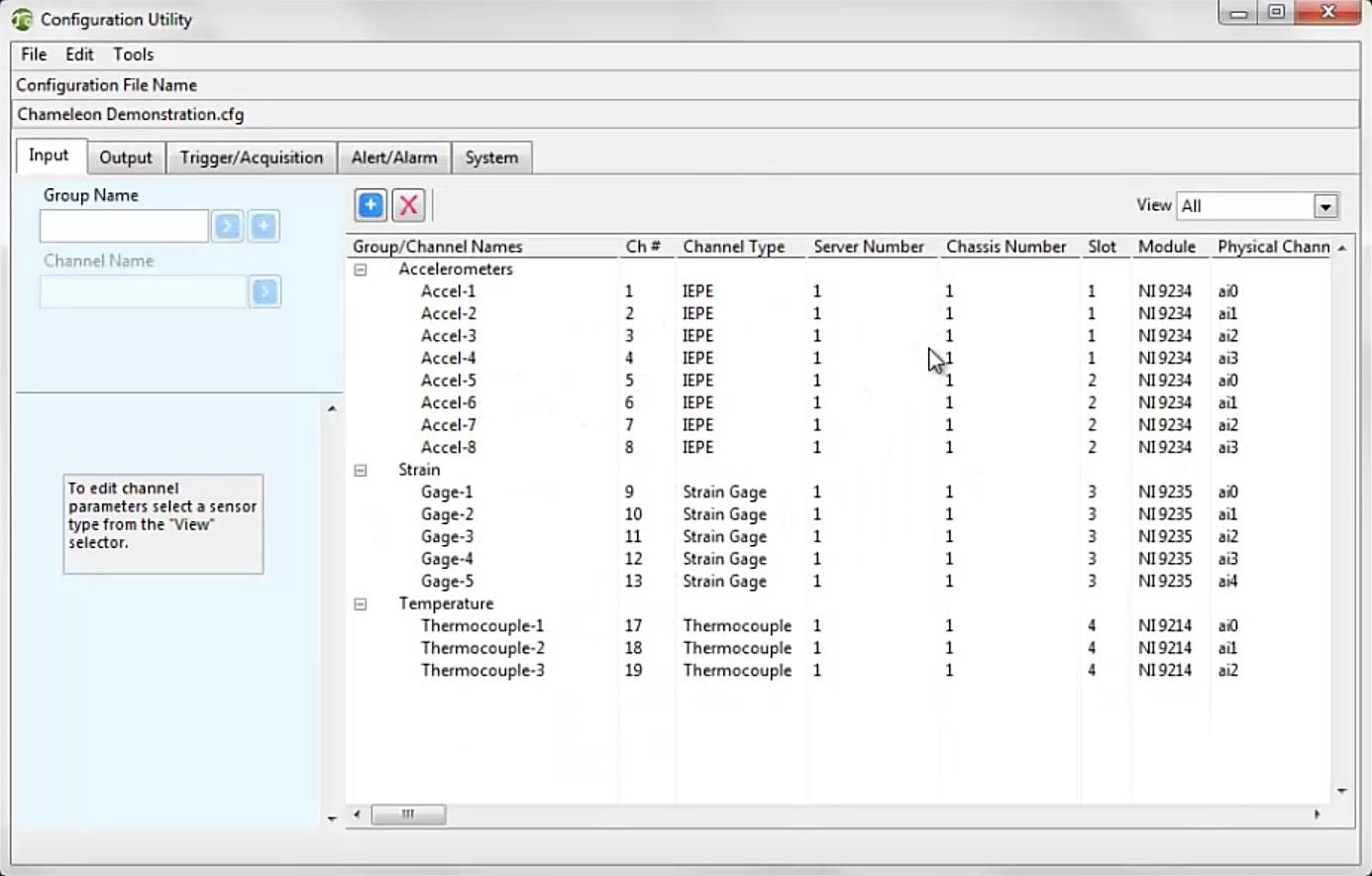Viewport: 1372px width, 876px height.
Task: Select the Gage-4 channel row
Action: [839, 559]
